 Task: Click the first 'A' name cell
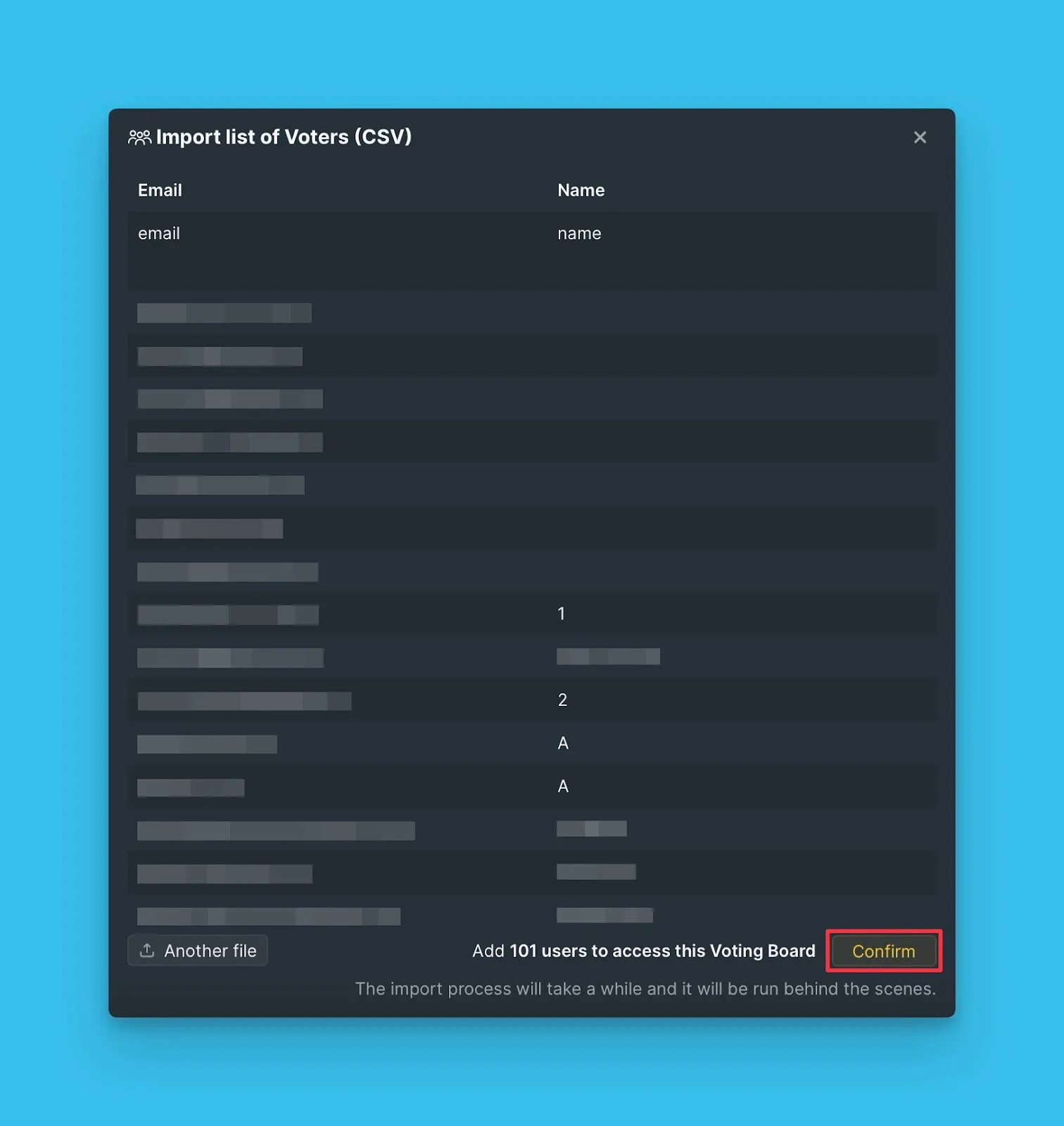(563, 743)
